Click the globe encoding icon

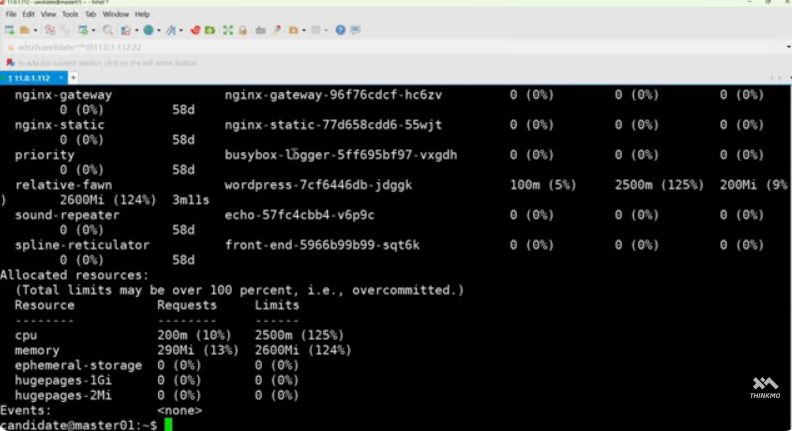click(x=148, y=31)
